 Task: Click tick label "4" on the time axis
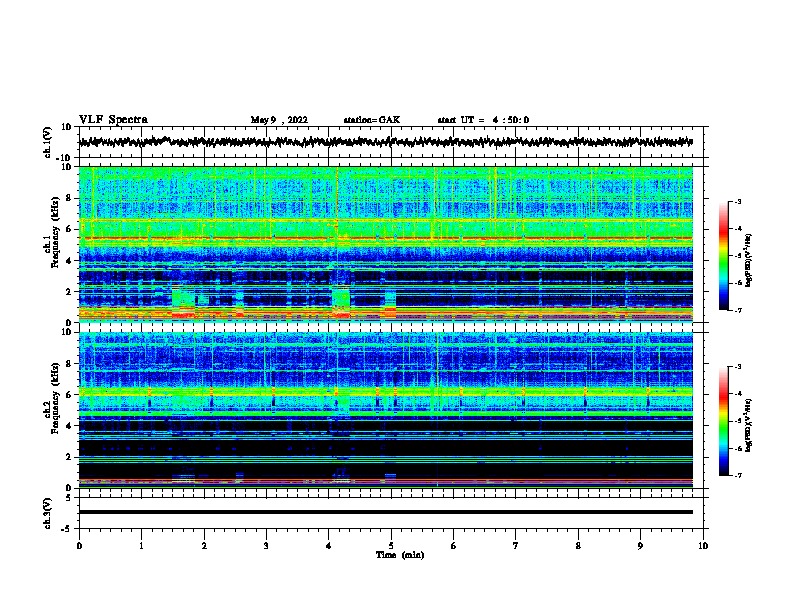(x=329, y=546)
